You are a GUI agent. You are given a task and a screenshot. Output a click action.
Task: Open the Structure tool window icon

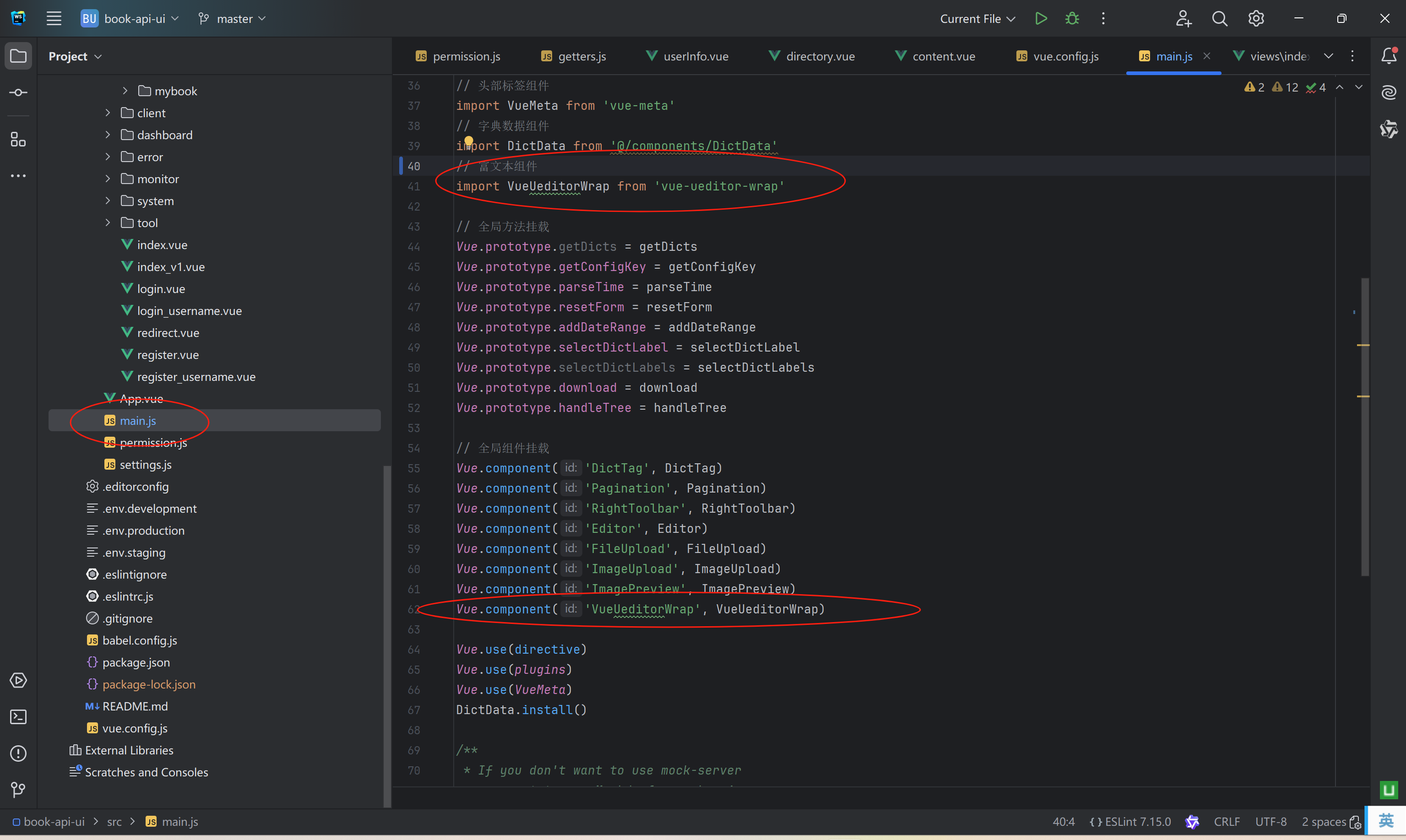[18, 139]
